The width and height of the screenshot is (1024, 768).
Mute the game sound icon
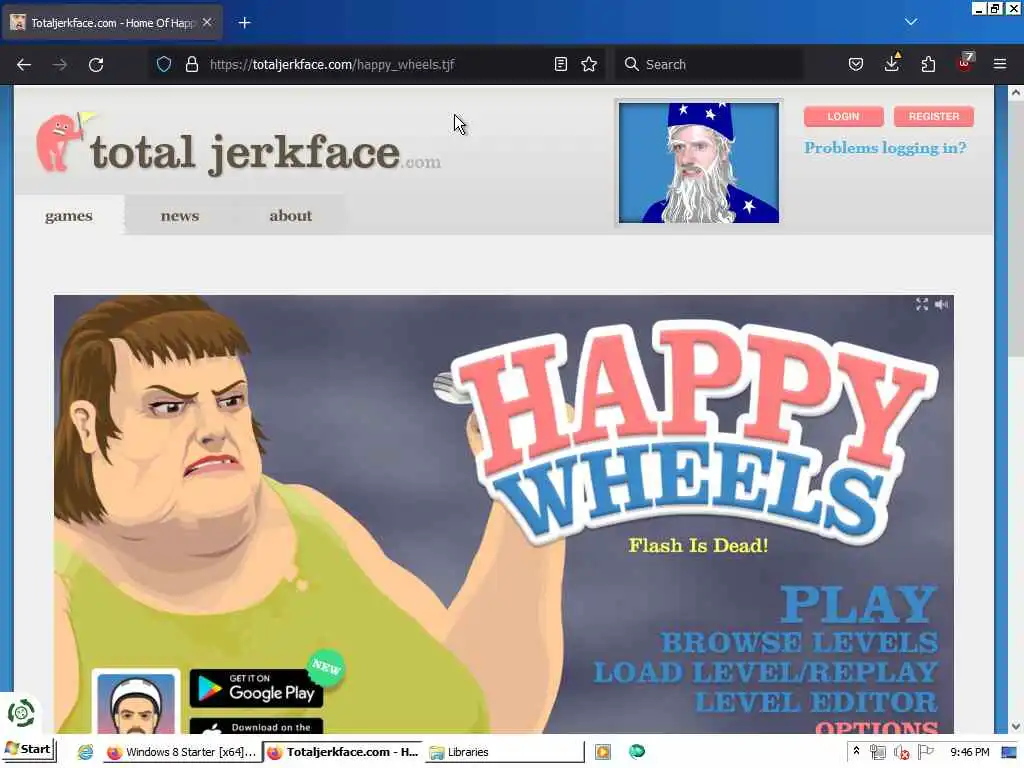(x=942, y=304)
